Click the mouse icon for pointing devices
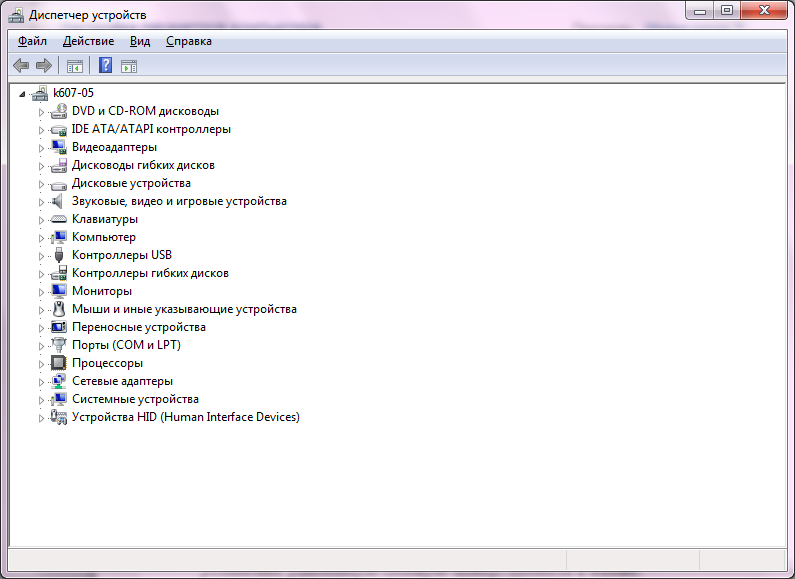Screen dimensions: 795x579 (59, 309)
